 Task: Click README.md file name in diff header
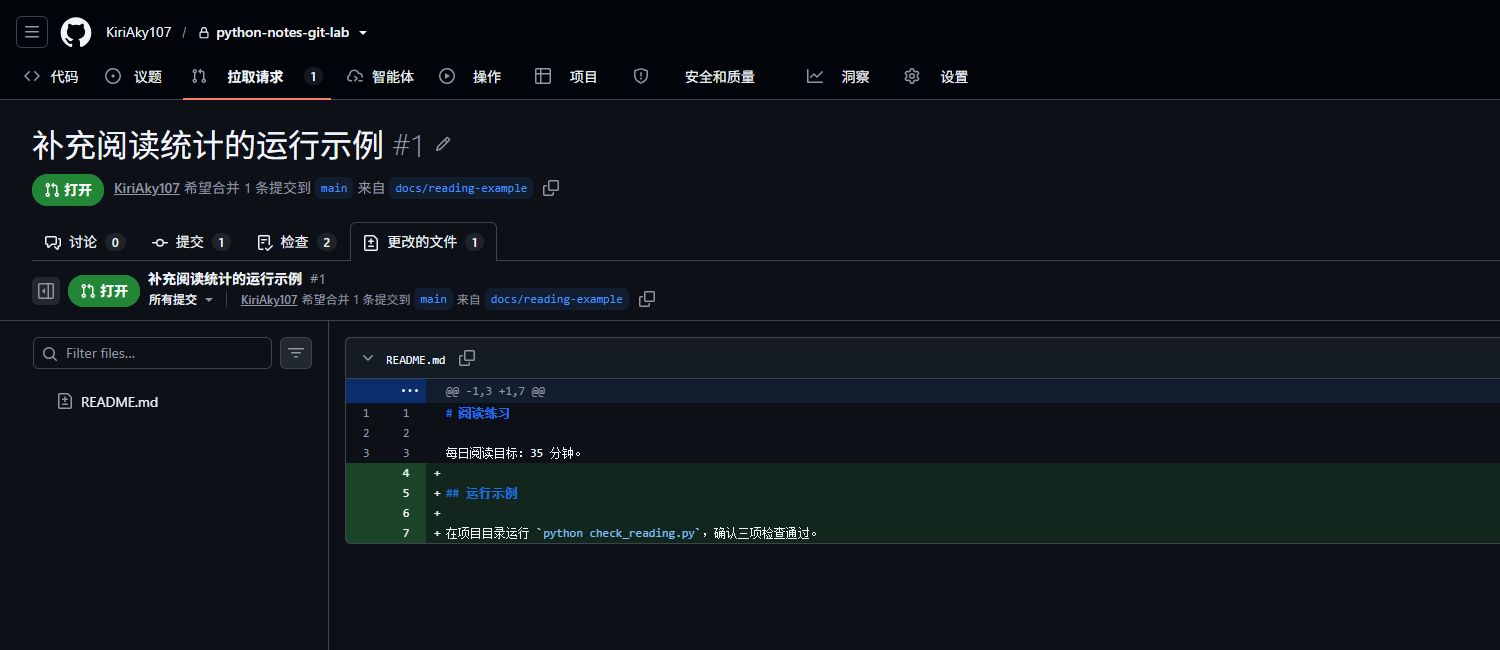416,359
